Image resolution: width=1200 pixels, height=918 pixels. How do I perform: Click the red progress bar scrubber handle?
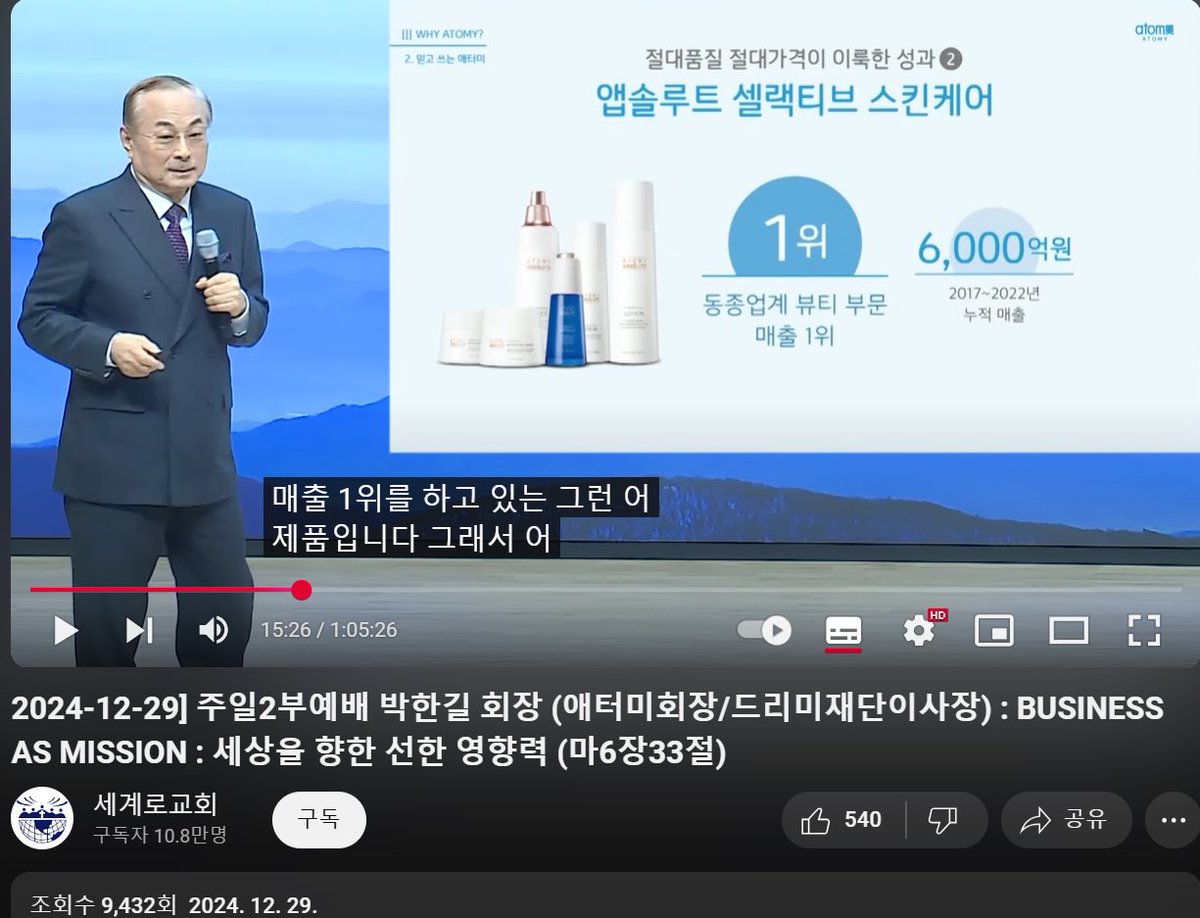301,590
